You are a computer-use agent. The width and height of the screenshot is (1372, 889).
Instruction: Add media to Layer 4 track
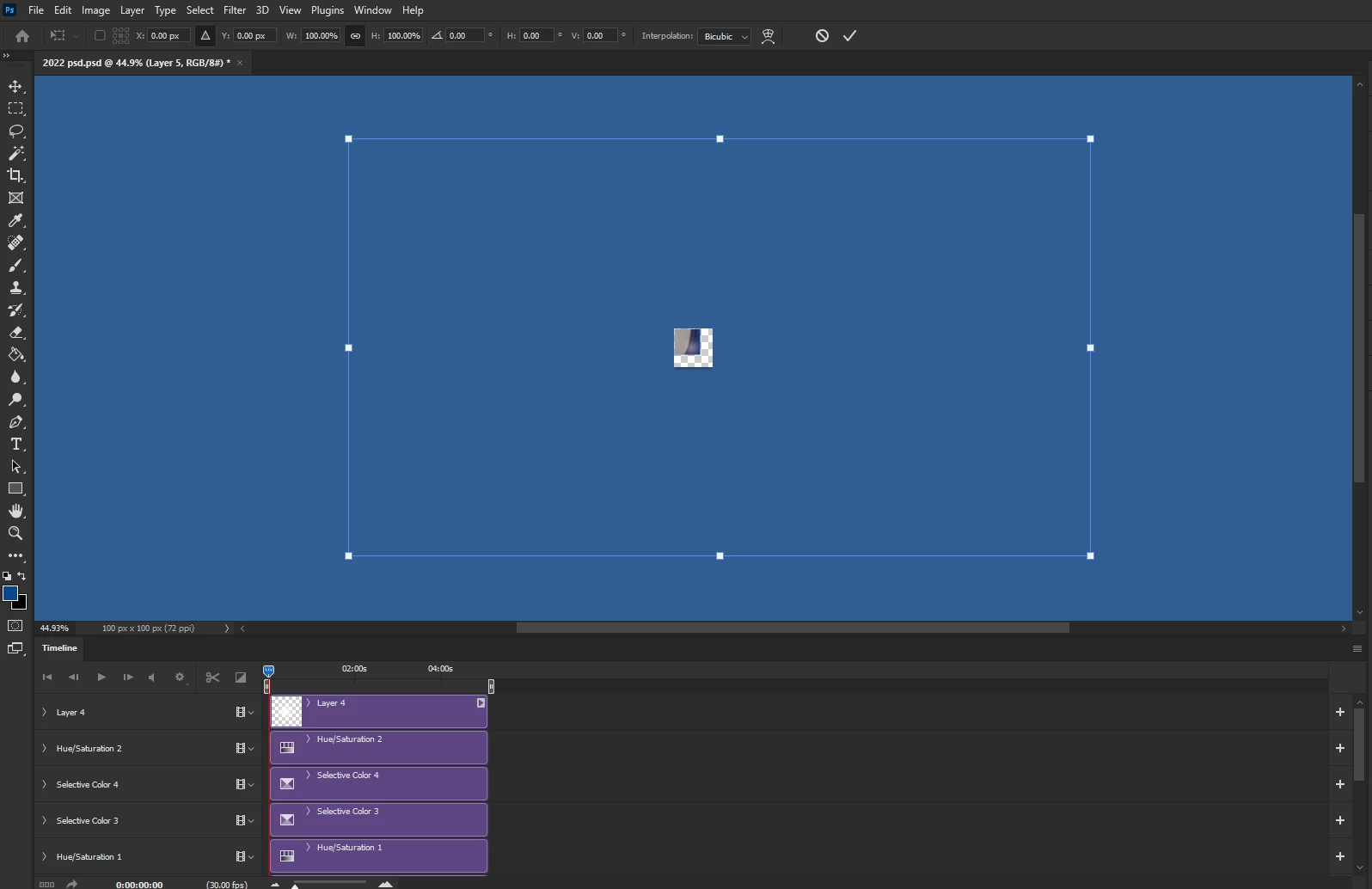(x=1340, y=712)
